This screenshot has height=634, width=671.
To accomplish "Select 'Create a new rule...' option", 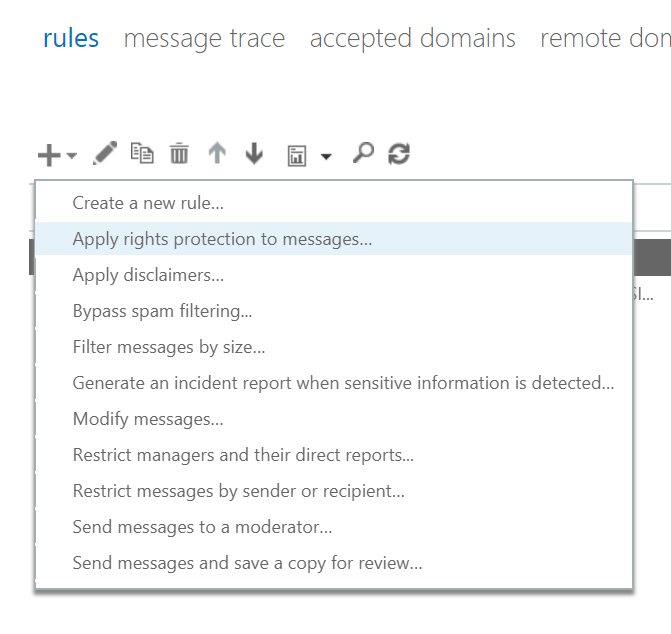I will (148, 203).
